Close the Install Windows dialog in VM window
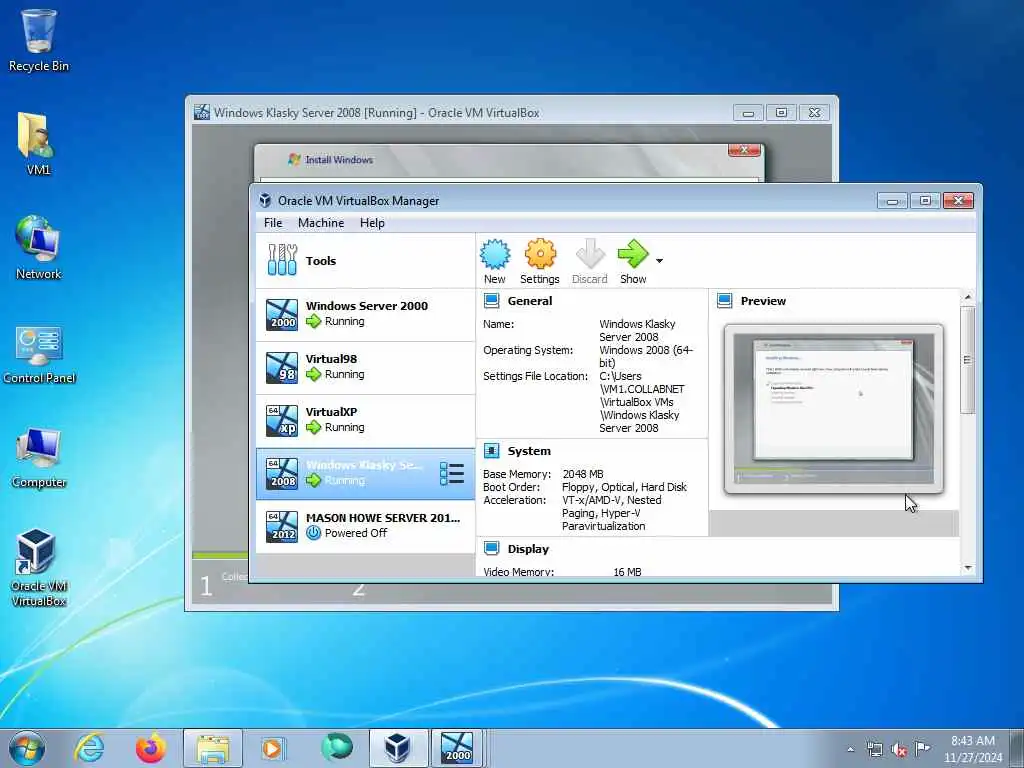Viewport: 1024px width, 768px height. 744,150
